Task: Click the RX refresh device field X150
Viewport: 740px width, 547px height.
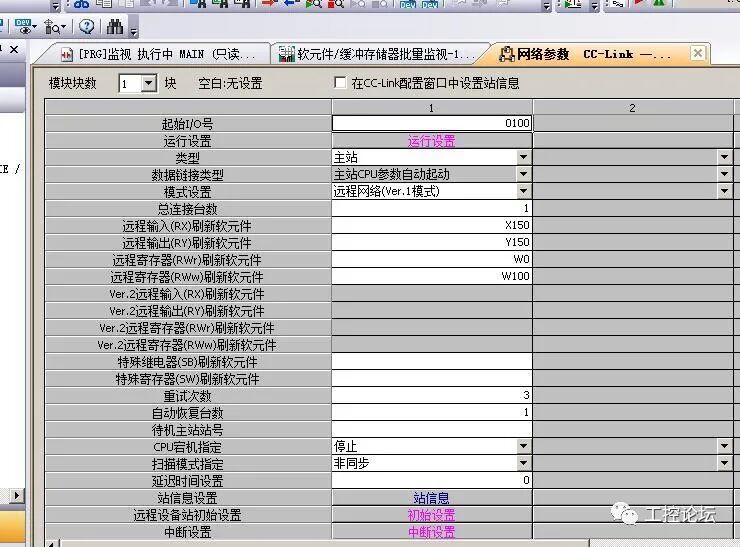Action: 432,225
